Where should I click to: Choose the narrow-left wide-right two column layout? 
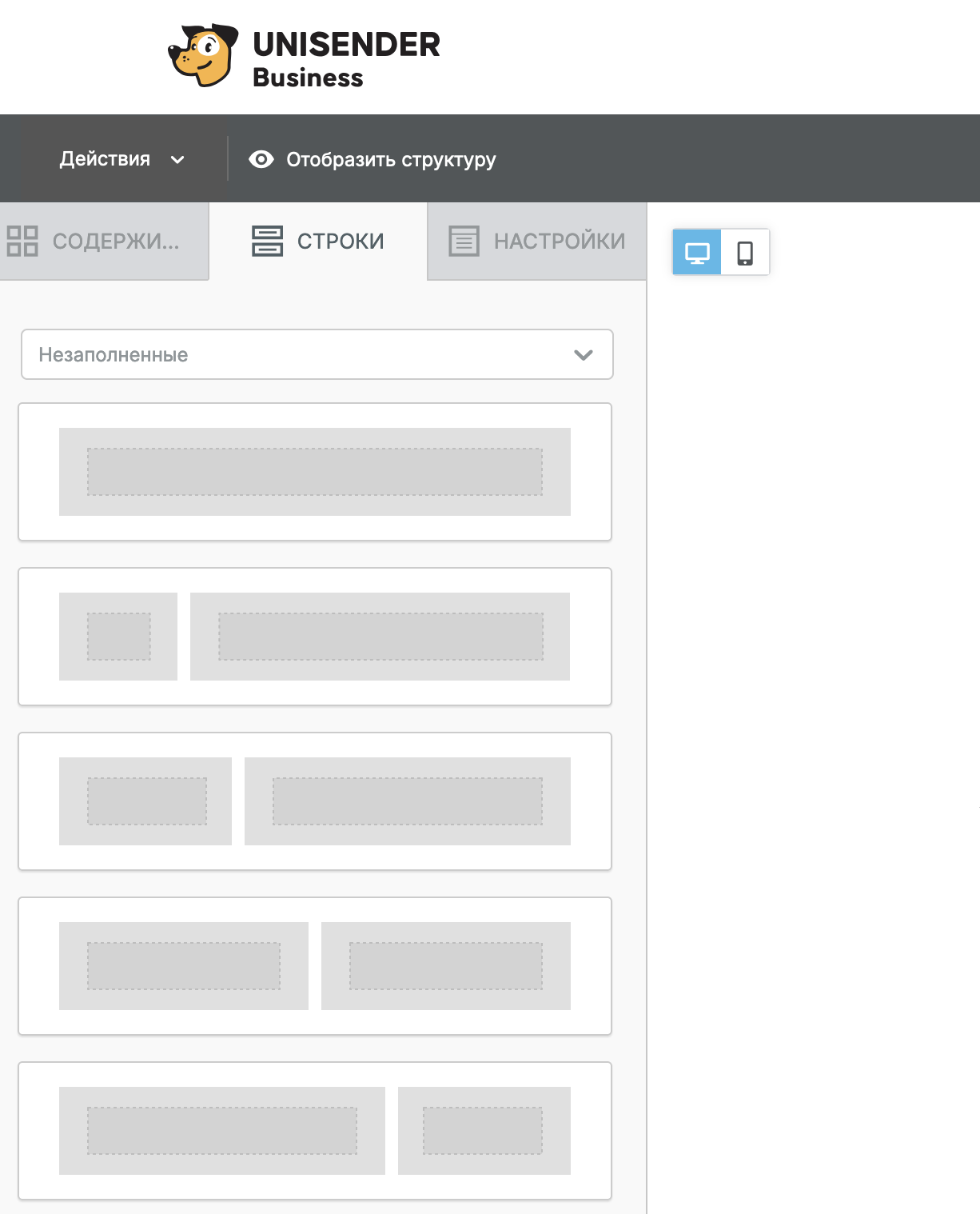pos(315,637)
